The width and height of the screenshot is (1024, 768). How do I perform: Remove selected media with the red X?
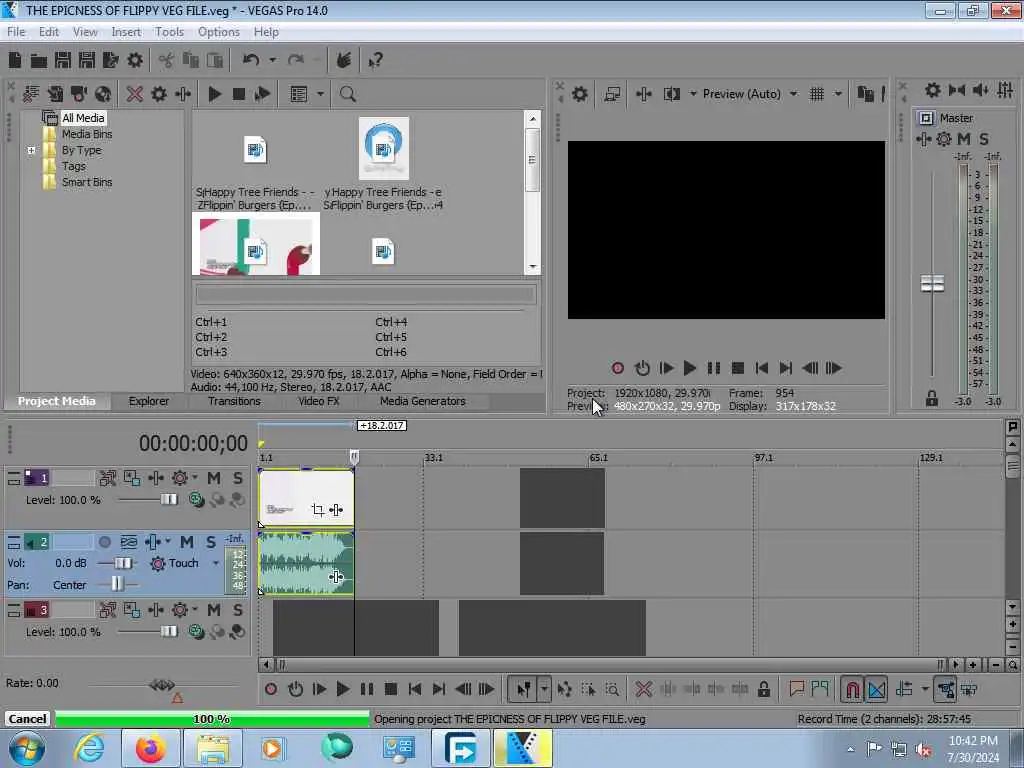[135, 94]
